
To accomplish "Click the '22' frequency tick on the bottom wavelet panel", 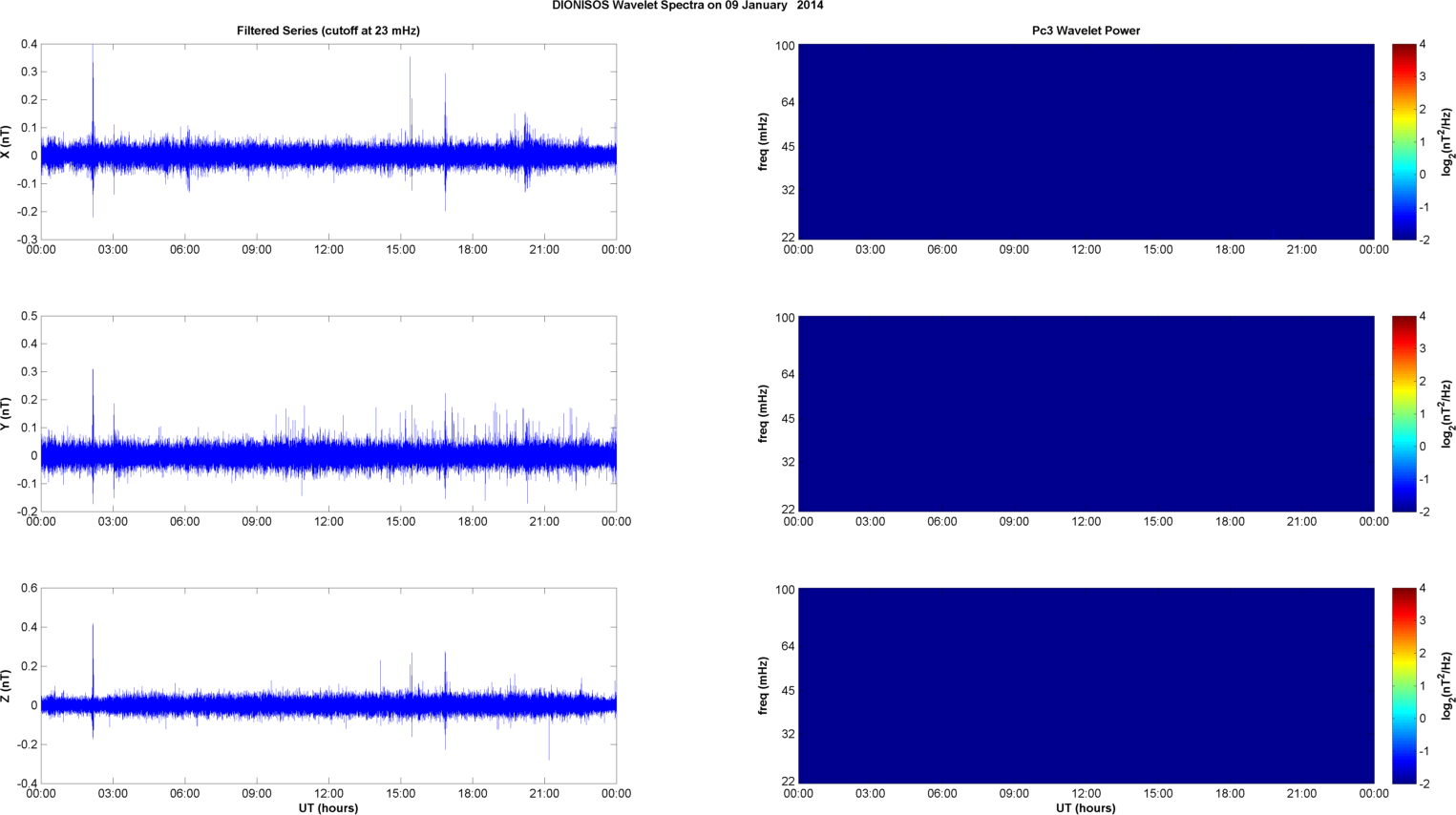I will (788, 781).
